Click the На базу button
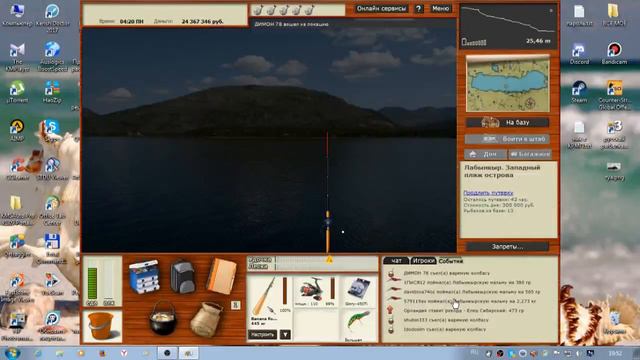The image size is (640, 360). coord(508,122)
